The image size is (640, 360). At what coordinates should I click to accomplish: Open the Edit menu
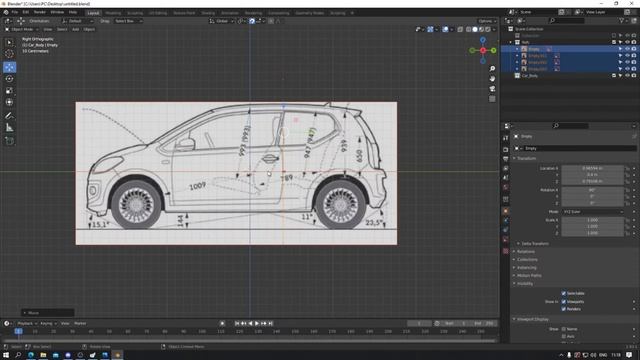pyautogui.click(x=26, y=13)
